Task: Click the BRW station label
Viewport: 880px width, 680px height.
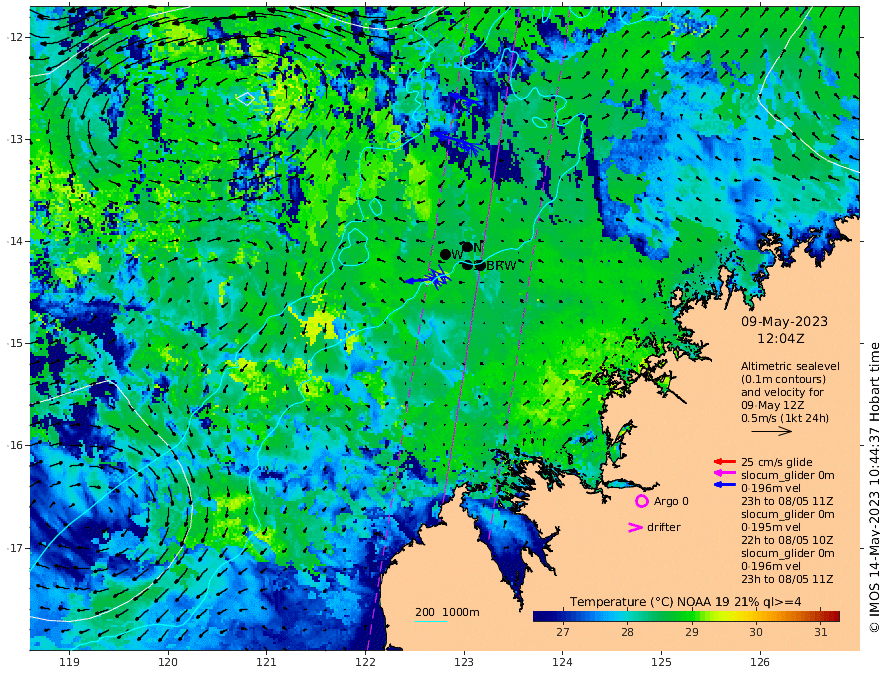Action: tap(501, 266)
